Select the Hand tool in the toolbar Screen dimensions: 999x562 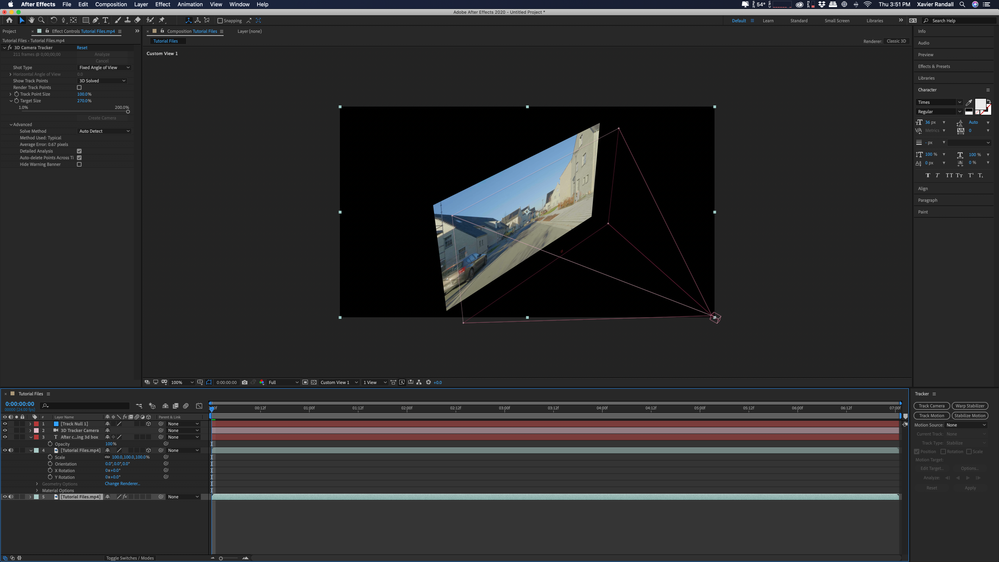point(31,20)
